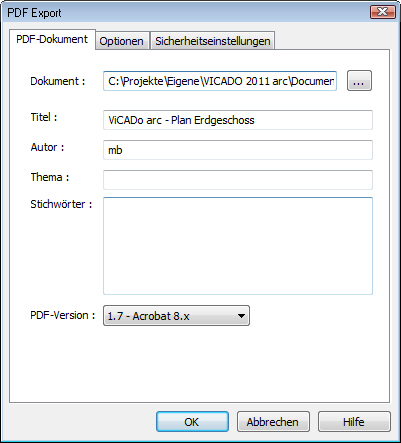Place cursor in the empty Thema field

(238, 180)
